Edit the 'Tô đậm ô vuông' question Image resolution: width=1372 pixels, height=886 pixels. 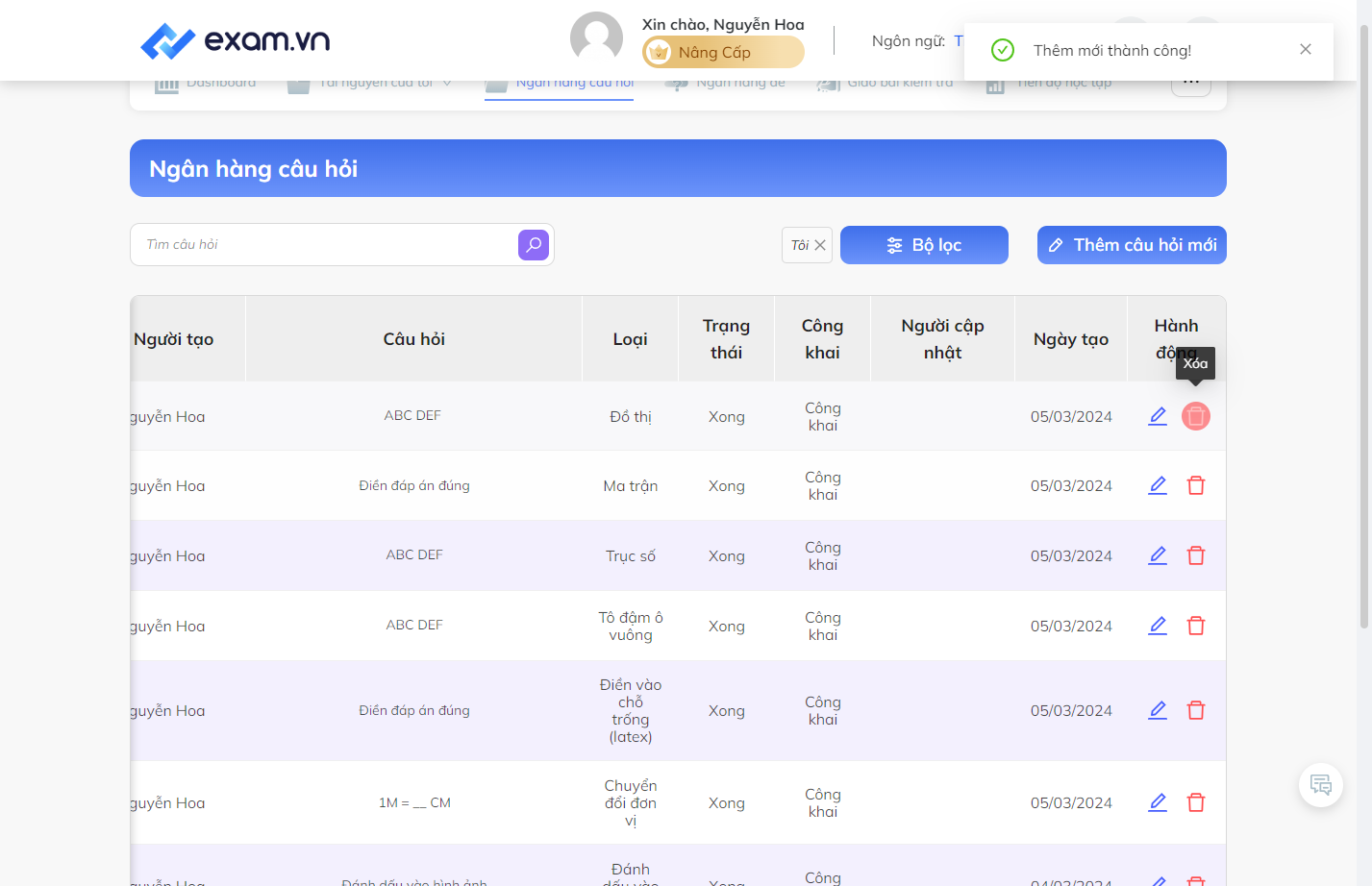pyautogui.click(x=1158, y=626)
